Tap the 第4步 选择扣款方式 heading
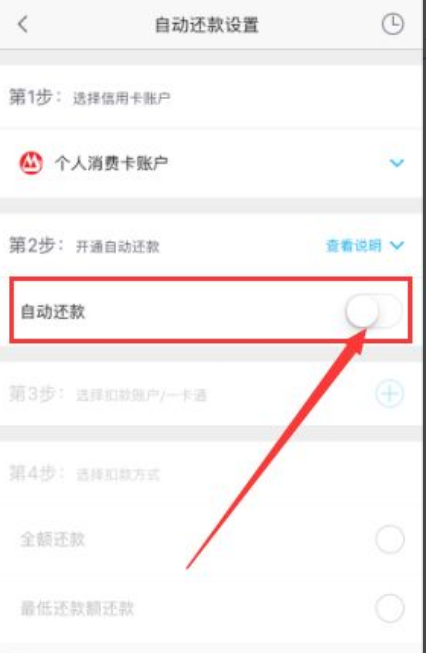The image size is (426, 653). 84,474
